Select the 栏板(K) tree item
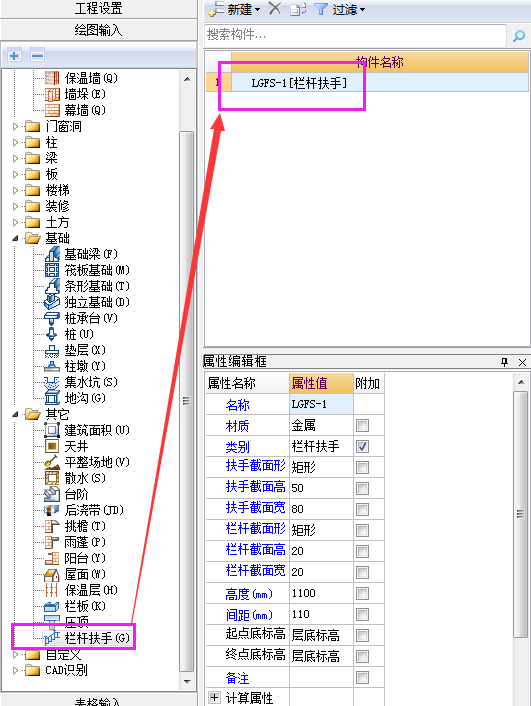This screenshot has width=531, height=706. tap(75, 606)
